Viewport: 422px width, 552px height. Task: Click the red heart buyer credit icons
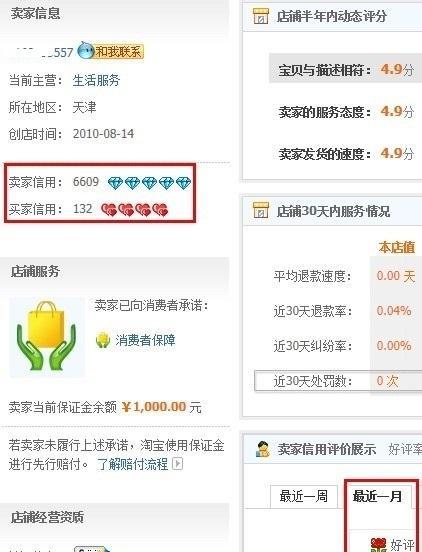pyautogui.click(x=134, y=210)
